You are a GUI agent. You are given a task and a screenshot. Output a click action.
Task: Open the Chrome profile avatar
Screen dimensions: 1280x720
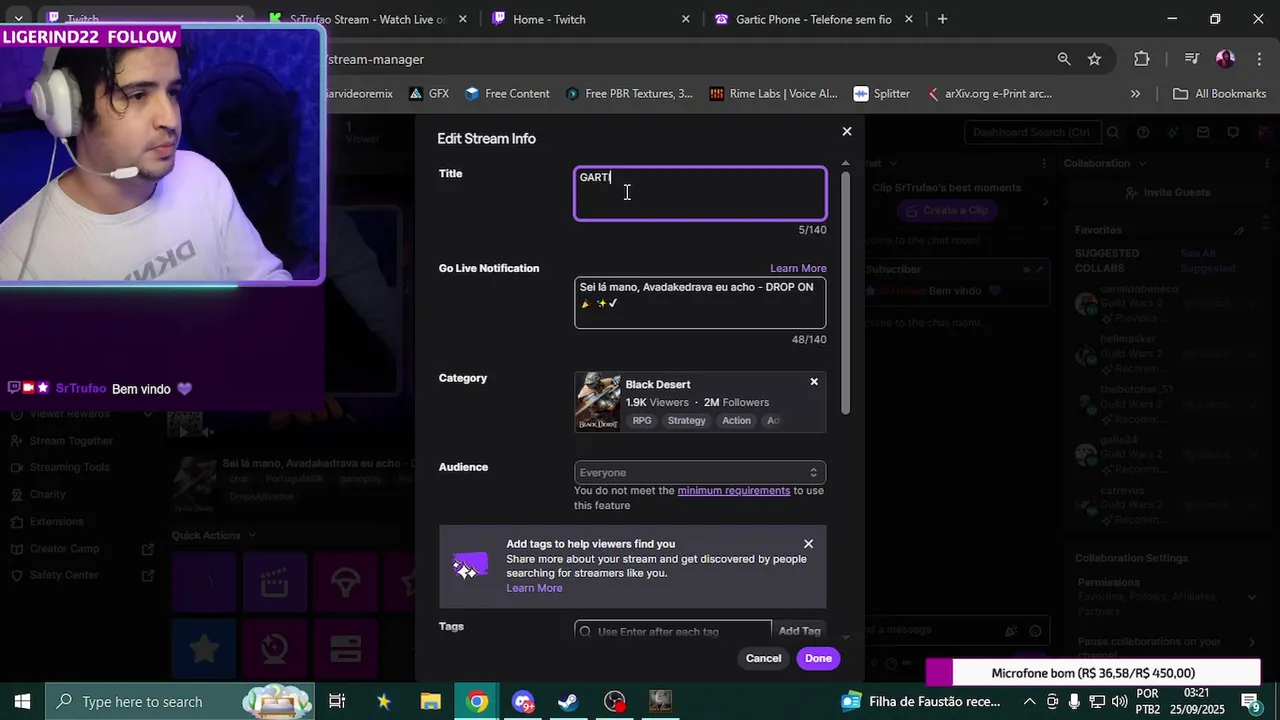[x=1225, y=59]
